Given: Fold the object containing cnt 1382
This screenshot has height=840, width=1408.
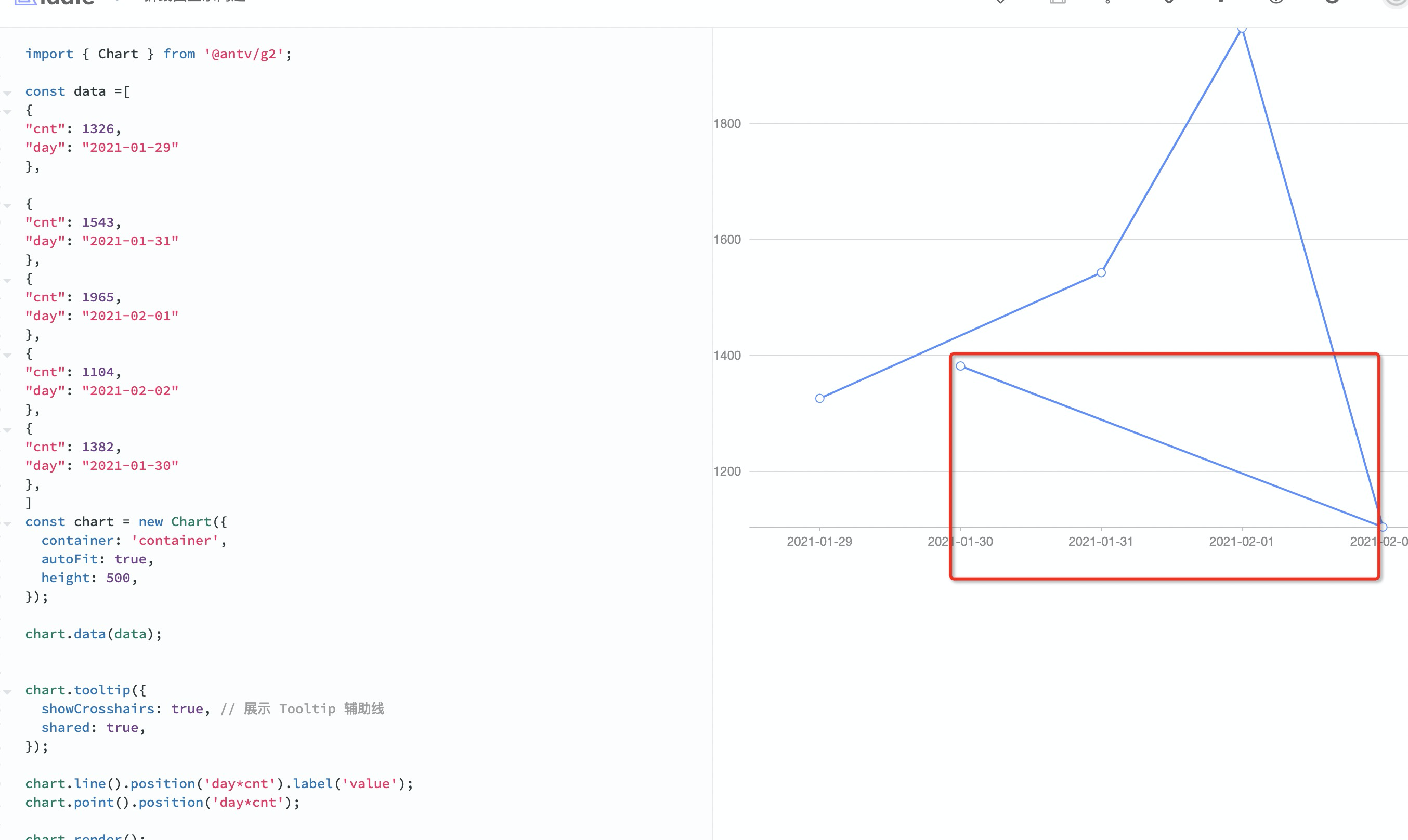Looking at the screenshot, I should (x=7, y=430).
